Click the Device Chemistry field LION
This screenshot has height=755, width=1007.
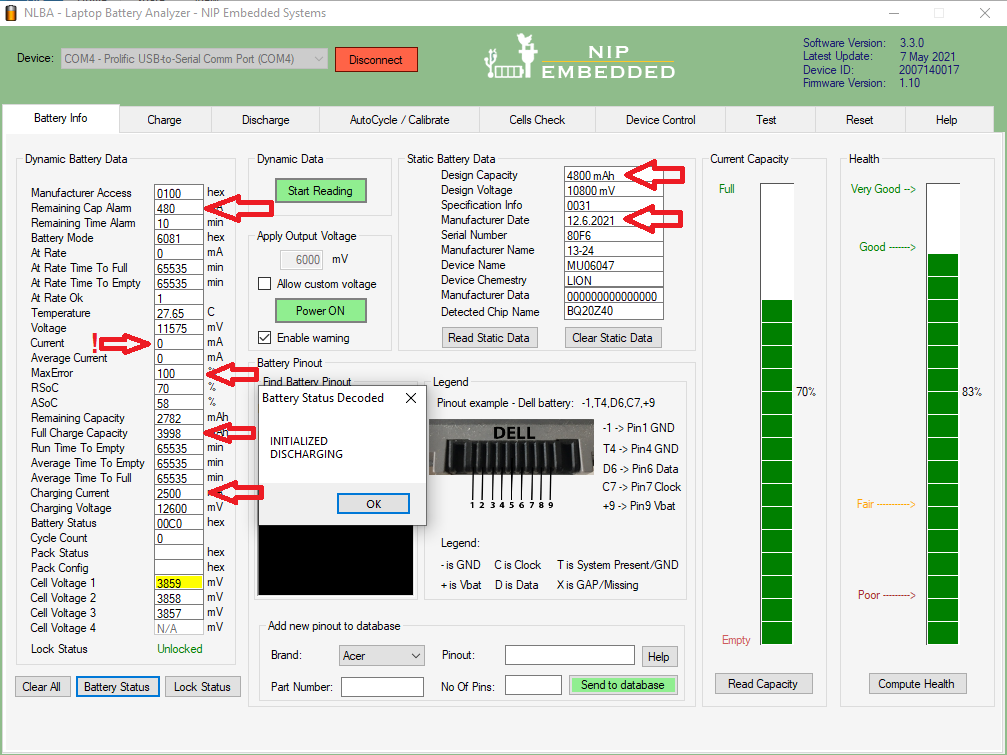click(613, 281)
